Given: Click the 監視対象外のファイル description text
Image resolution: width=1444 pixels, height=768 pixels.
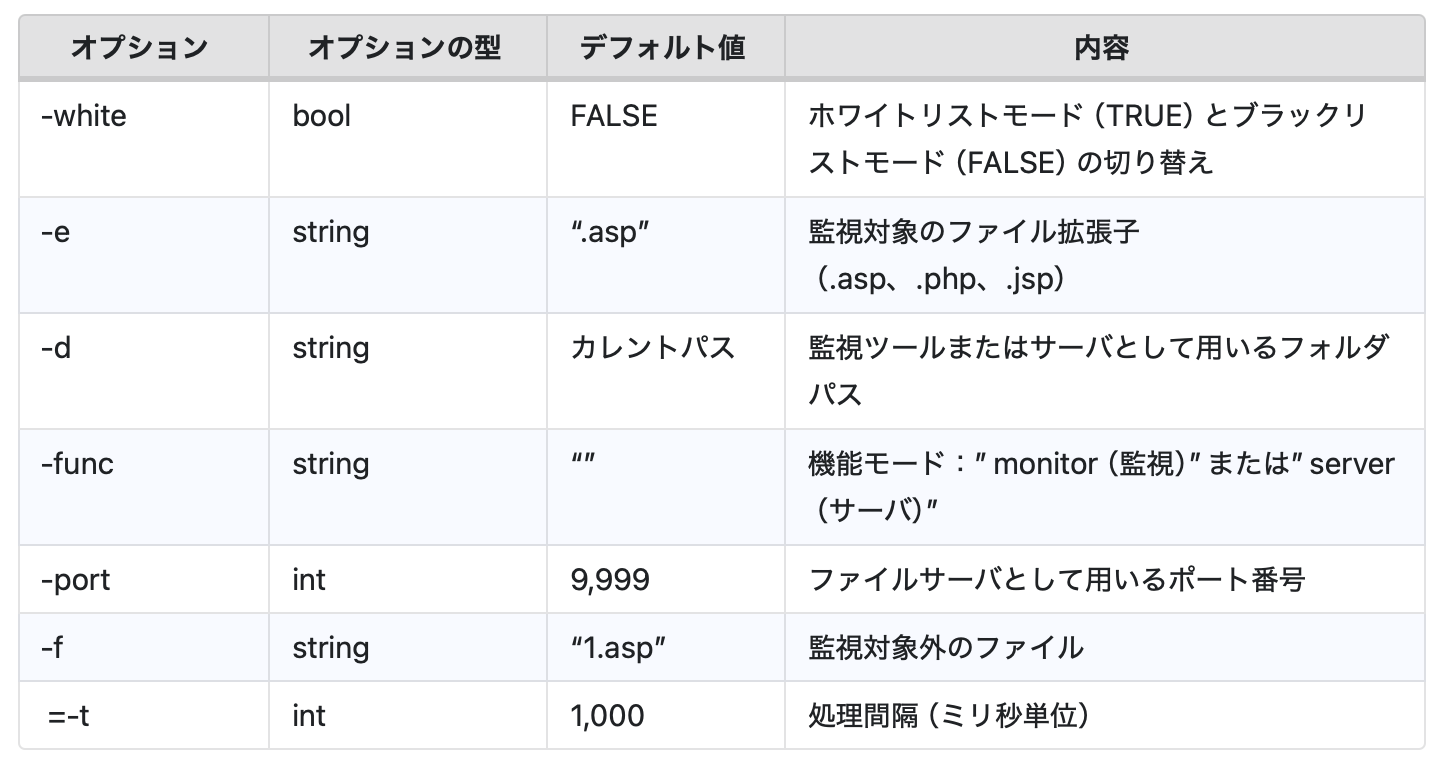Looking at the screenshot, I should pyautogui.click(x=945, y=648).
